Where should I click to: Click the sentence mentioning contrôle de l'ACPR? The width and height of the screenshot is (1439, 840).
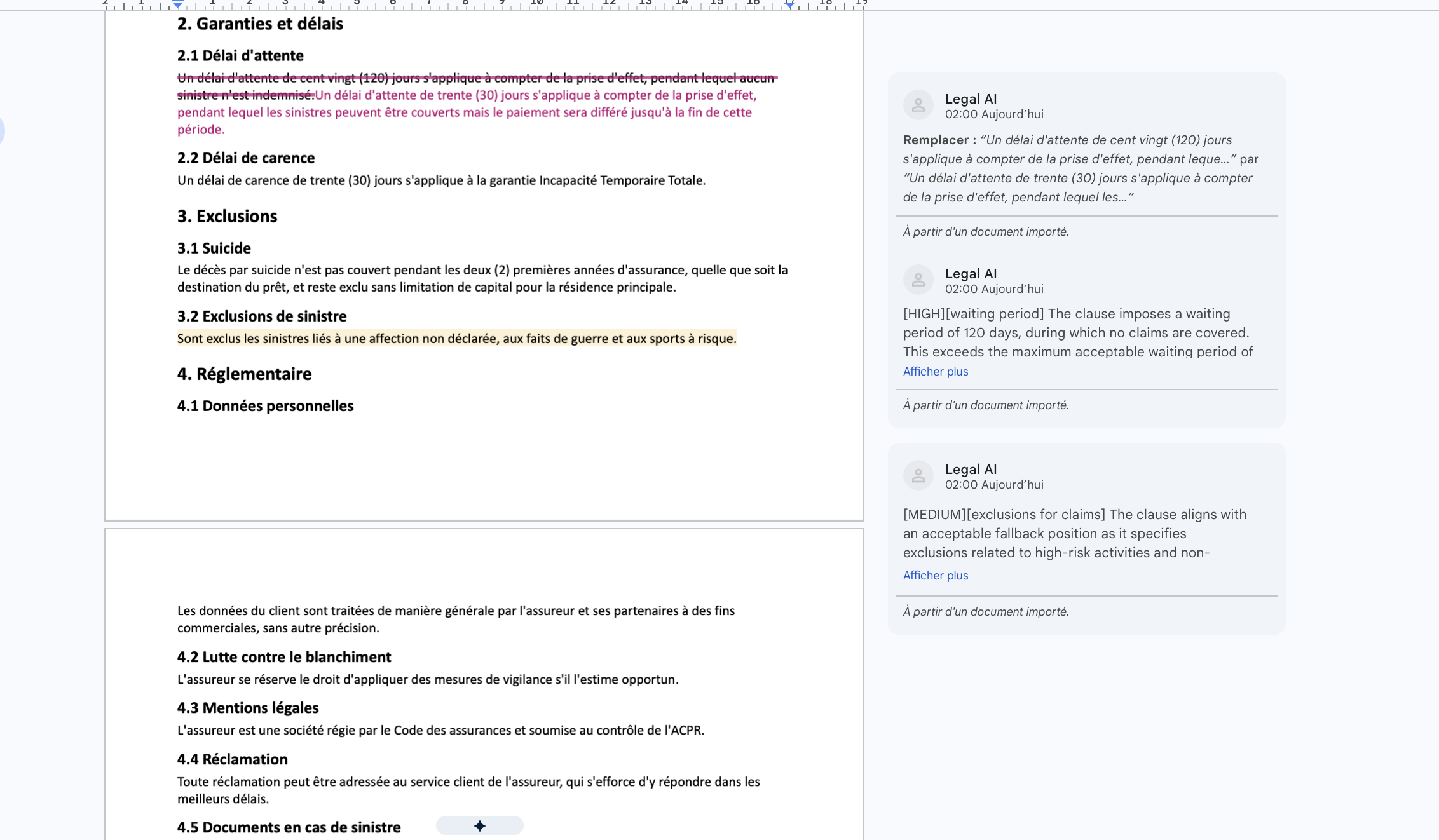[x=440, y=731]
